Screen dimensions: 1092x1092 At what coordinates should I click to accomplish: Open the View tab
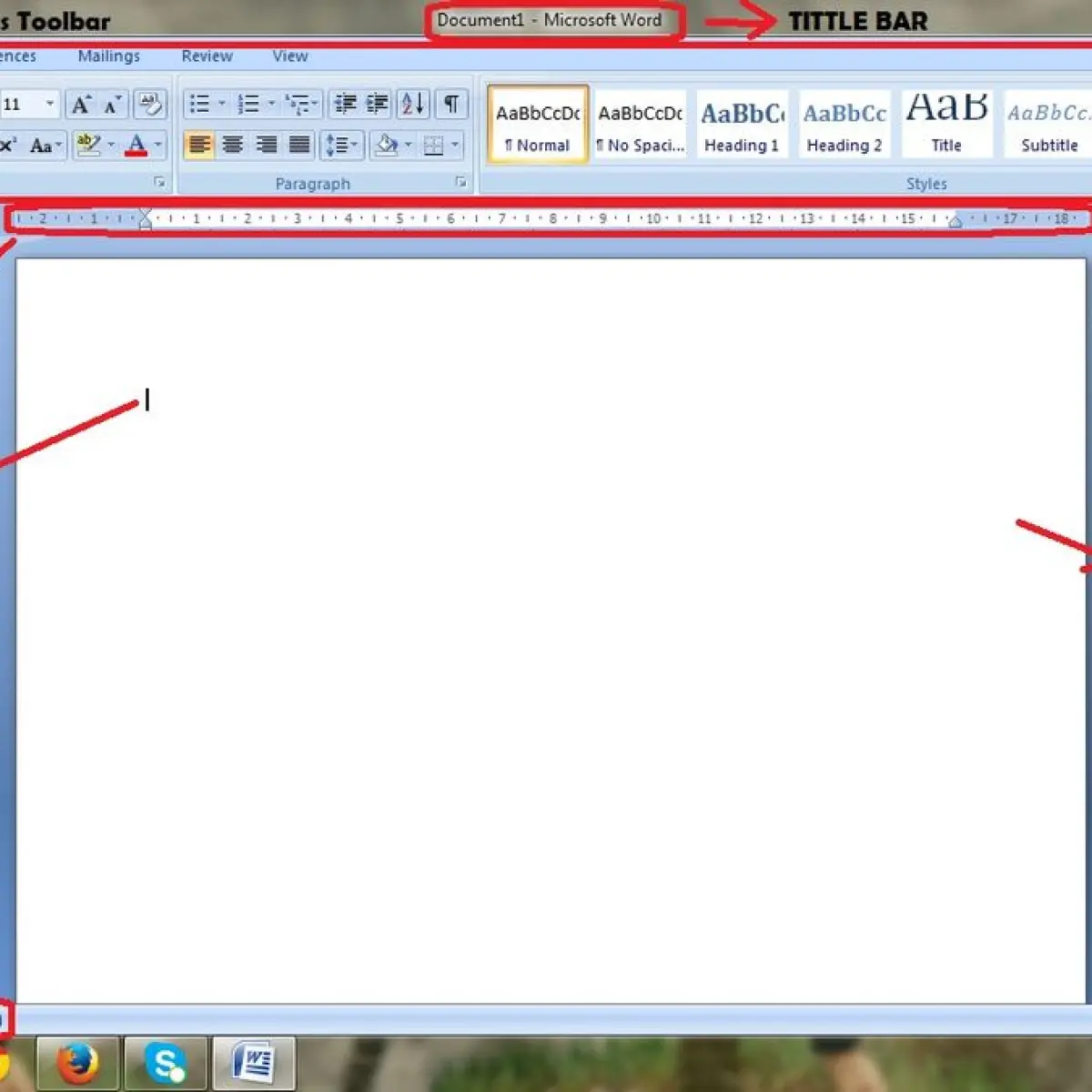tap(290, 56)
